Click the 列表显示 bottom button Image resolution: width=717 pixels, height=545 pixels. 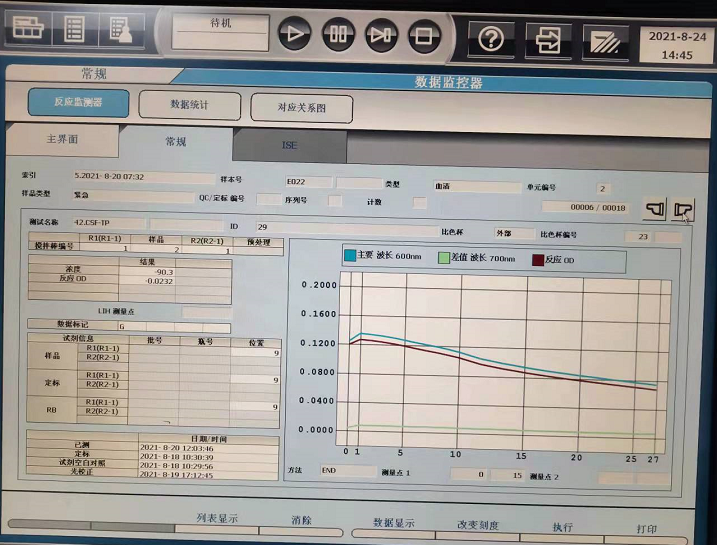tap(217, 522)
